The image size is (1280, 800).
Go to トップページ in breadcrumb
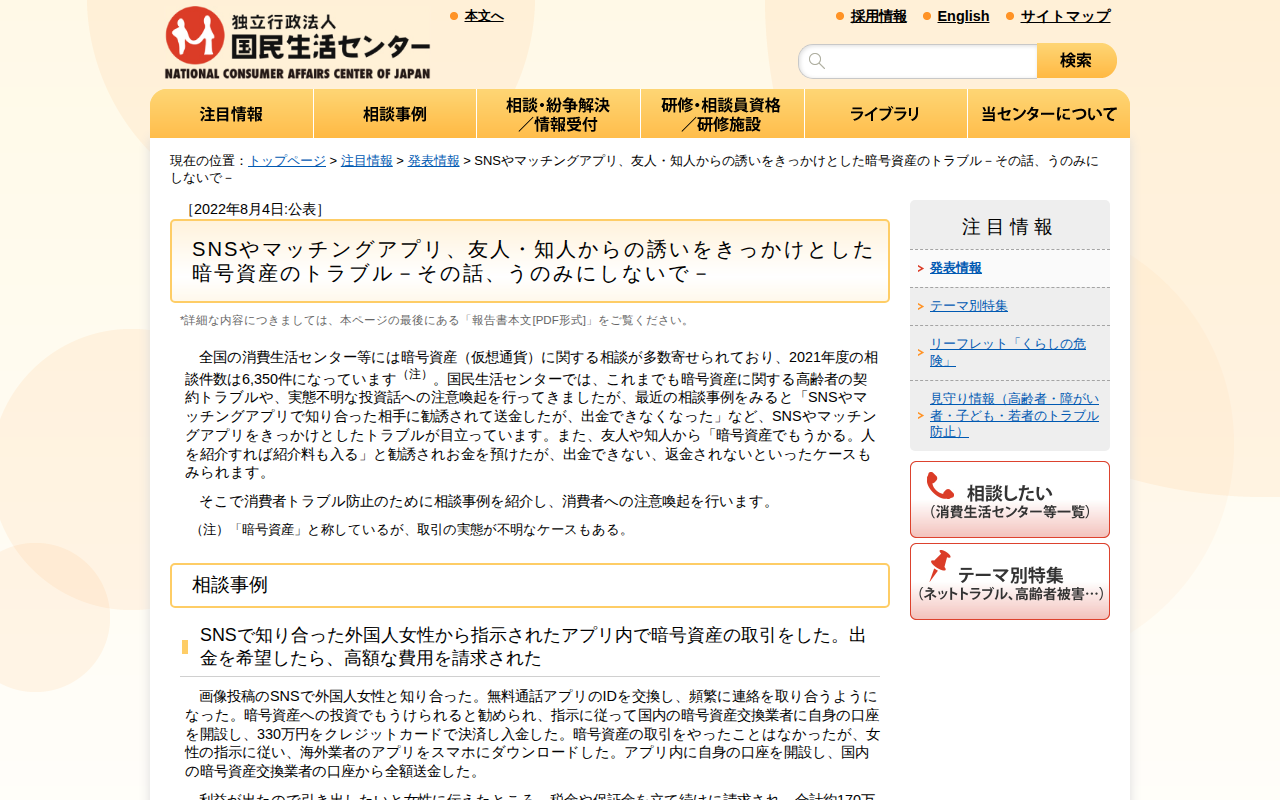click(287, 161)
